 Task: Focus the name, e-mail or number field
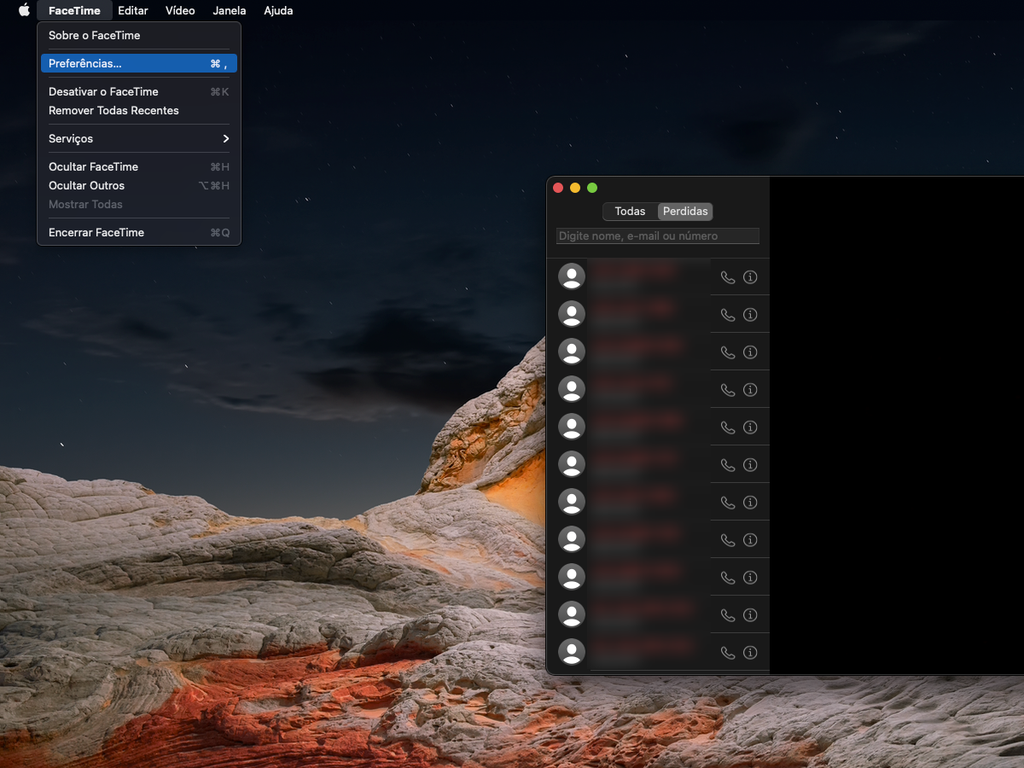(658, 236)
